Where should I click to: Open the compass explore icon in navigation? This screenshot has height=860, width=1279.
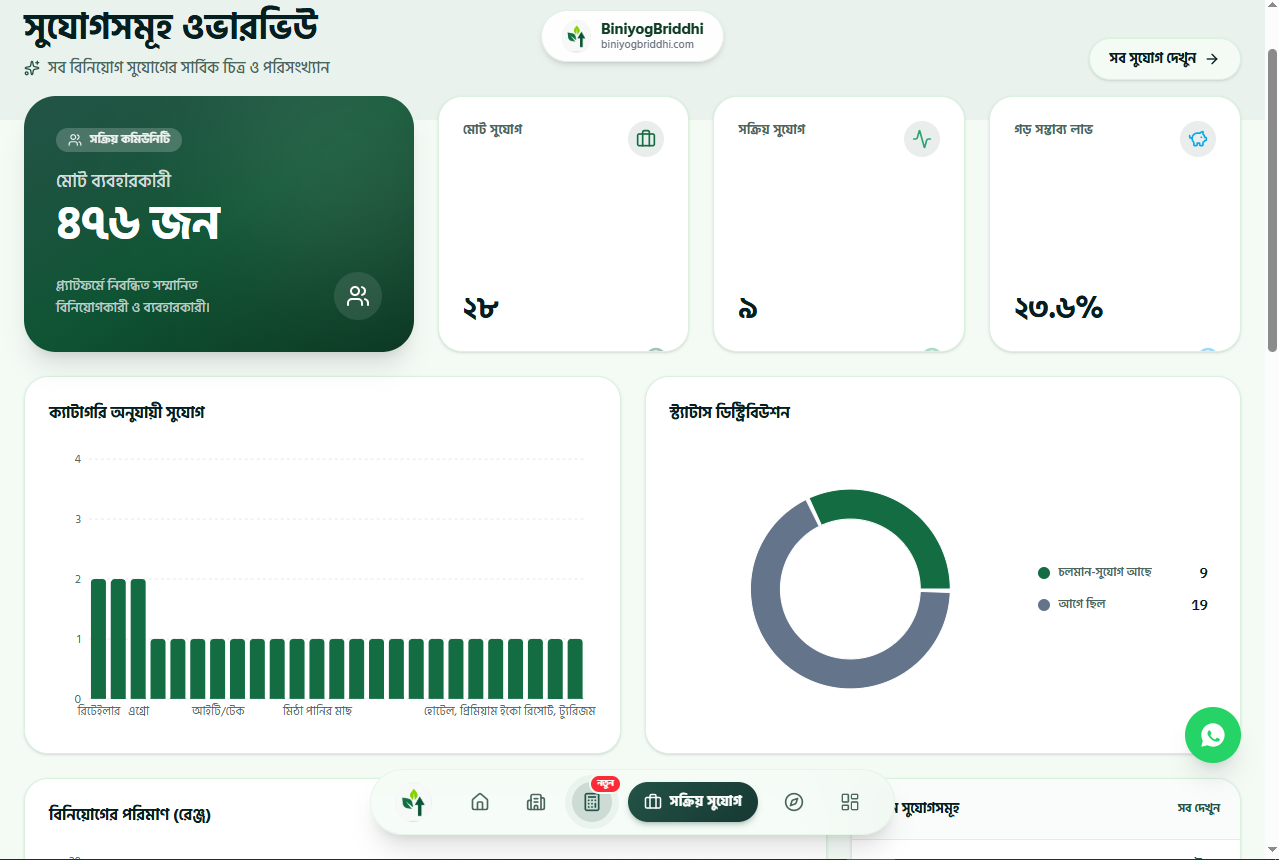(794, 802)
